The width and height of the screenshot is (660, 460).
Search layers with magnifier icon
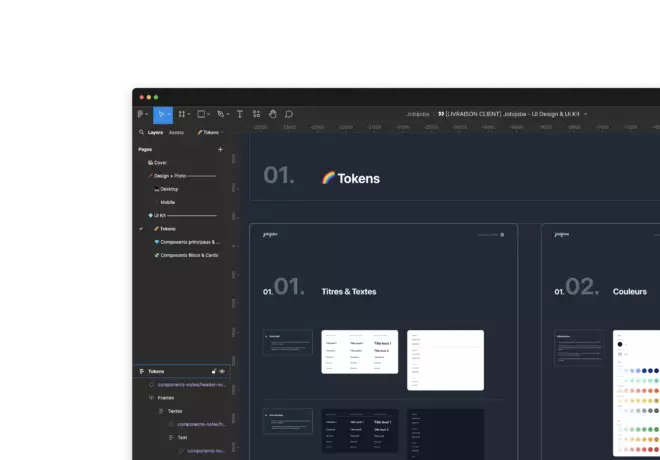click(x=141, y=132)
